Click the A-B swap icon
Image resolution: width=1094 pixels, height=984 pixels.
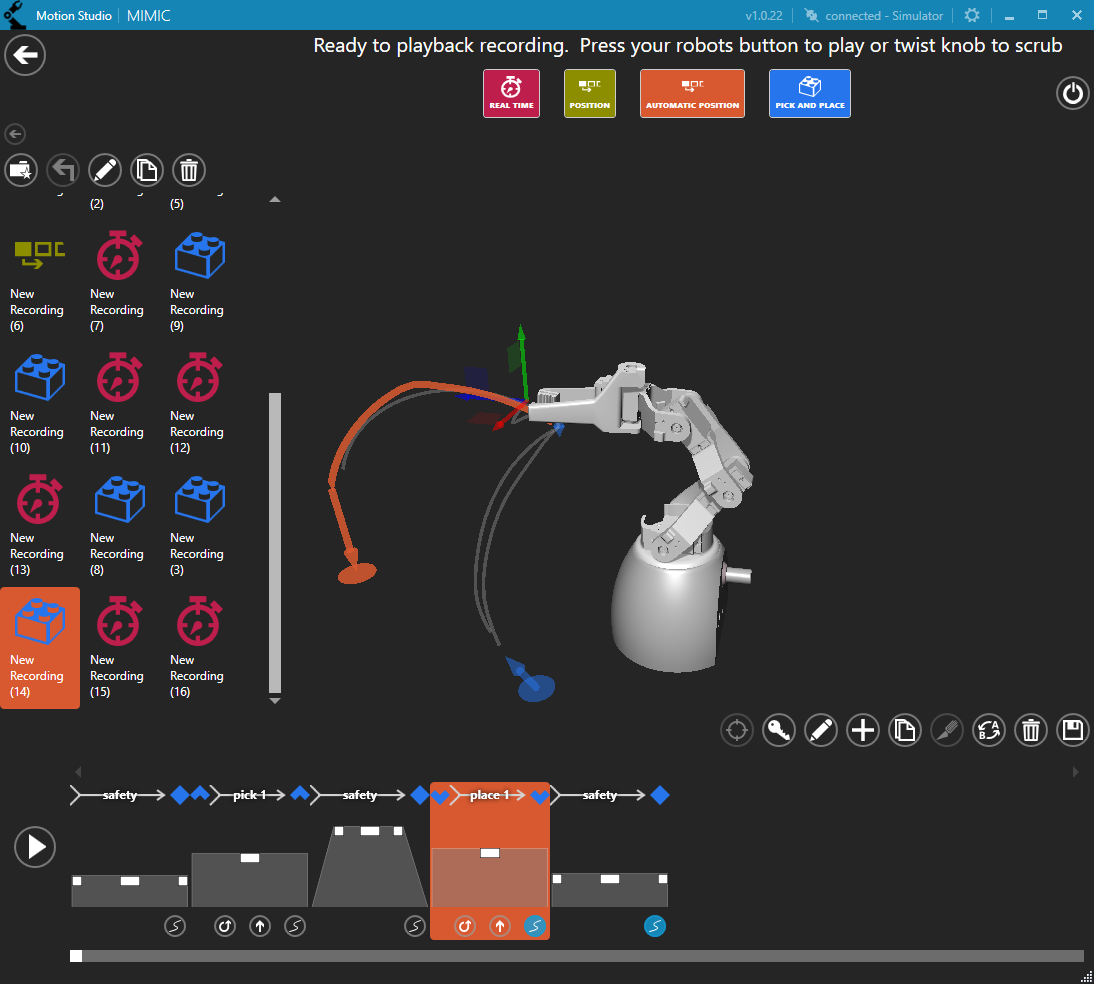point(988,730)
